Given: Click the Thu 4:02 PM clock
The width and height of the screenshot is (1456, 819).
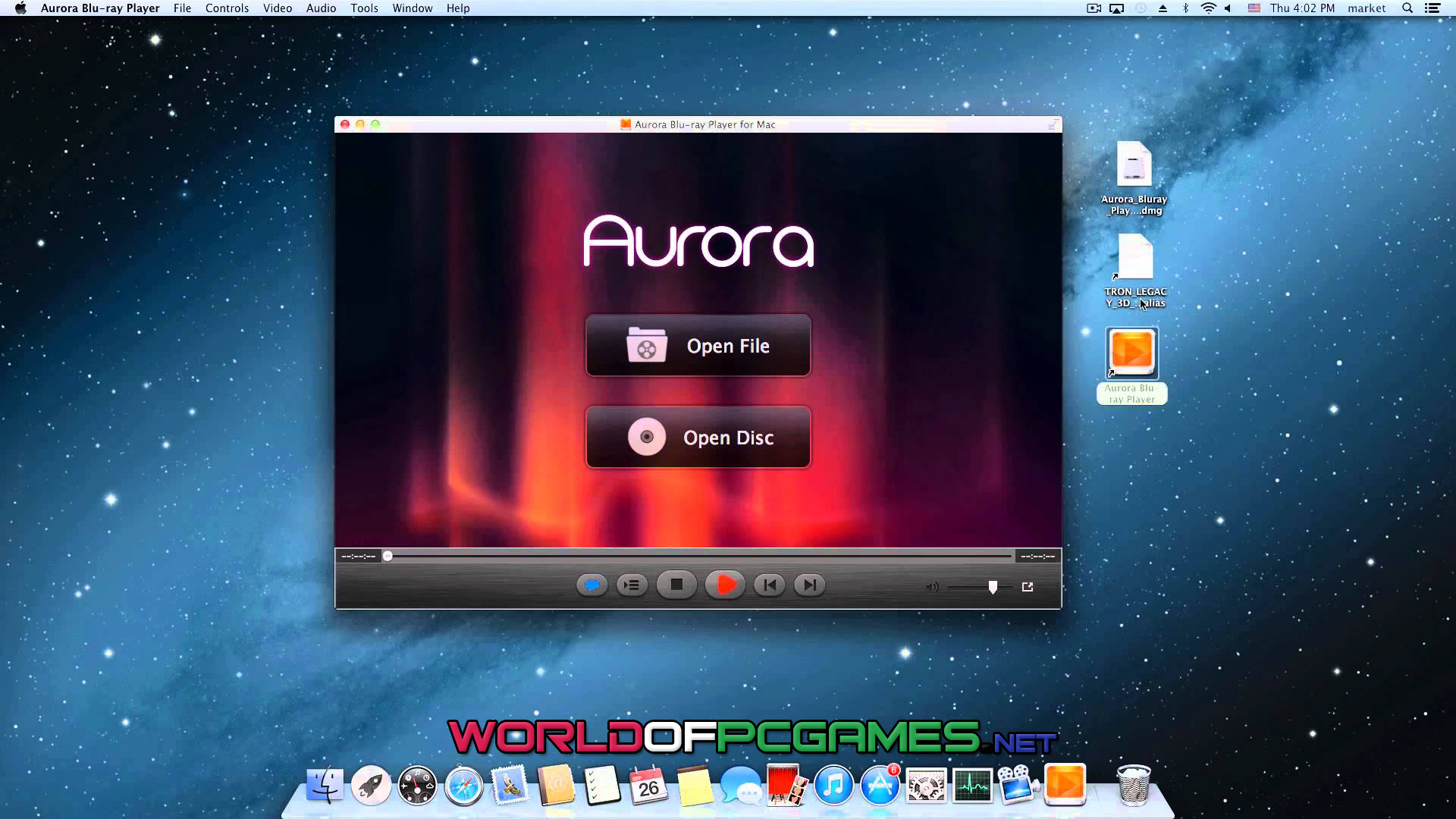Looking at the screenshot, I should tap(1302, 8).
